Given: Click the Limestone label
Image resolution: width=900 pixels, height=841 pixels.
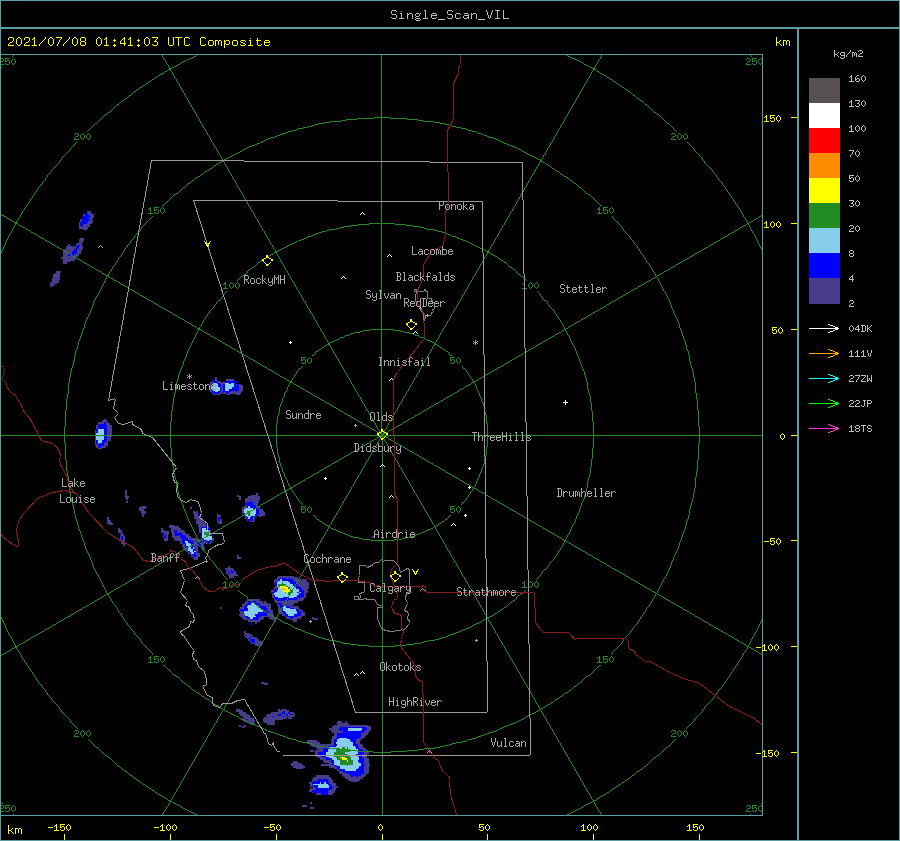Looking at the screenshot, I should tap(187, 386).
